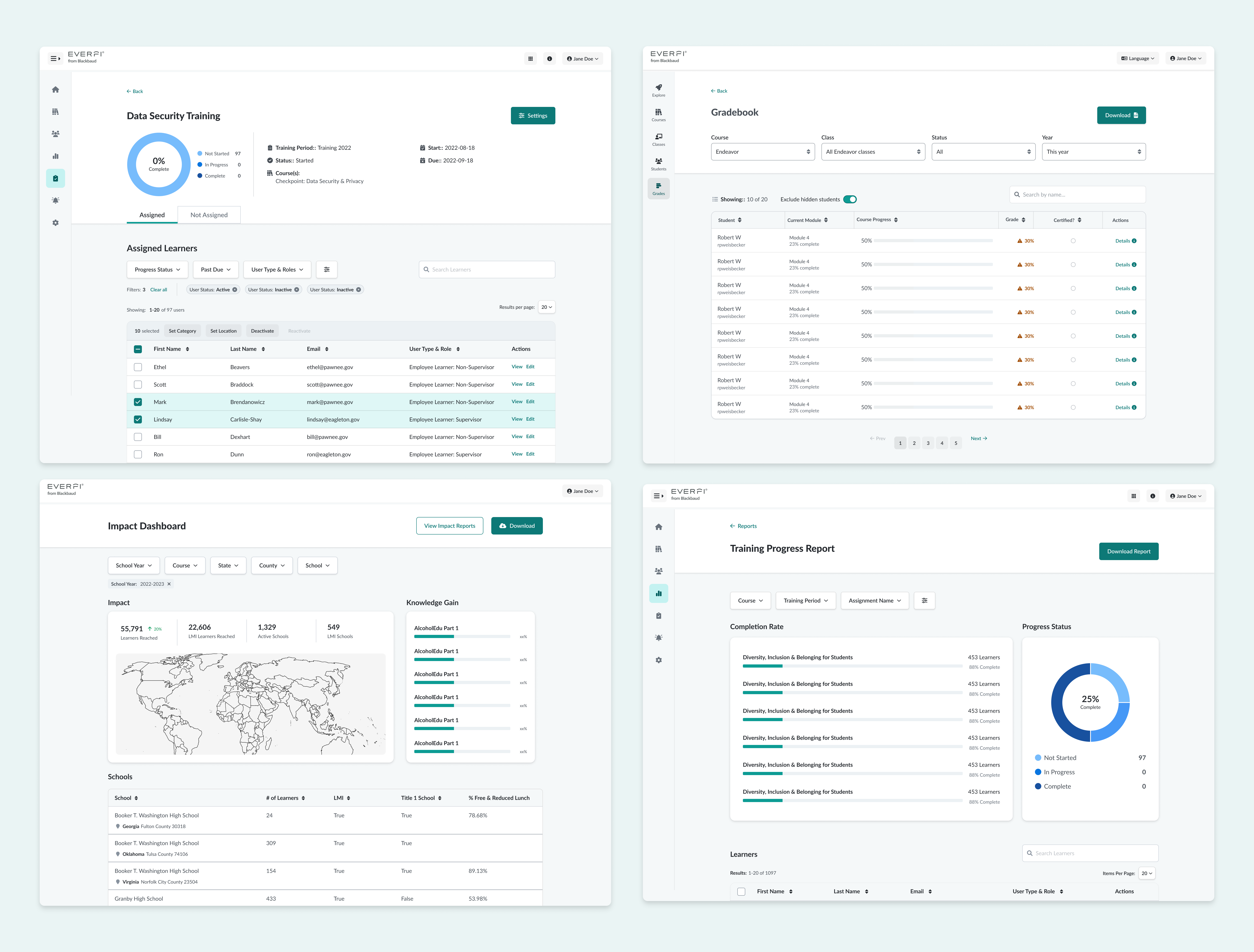Check the checkbox for Ethel Beavers
This screenshot has width=1254, height=952.
click(138, 367)
